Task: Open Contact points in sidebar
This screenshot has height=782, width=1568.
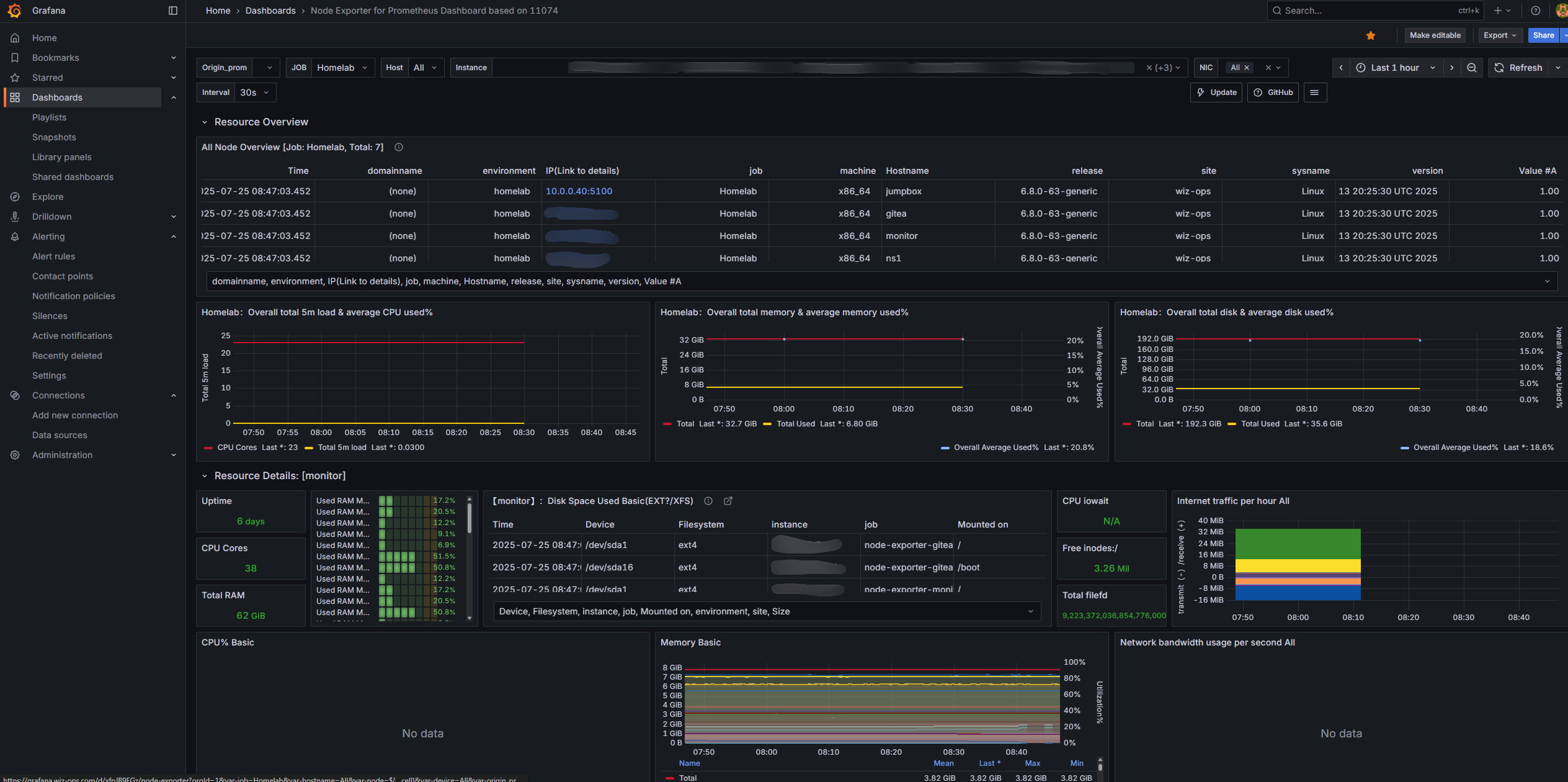Action: pos(63,276)
